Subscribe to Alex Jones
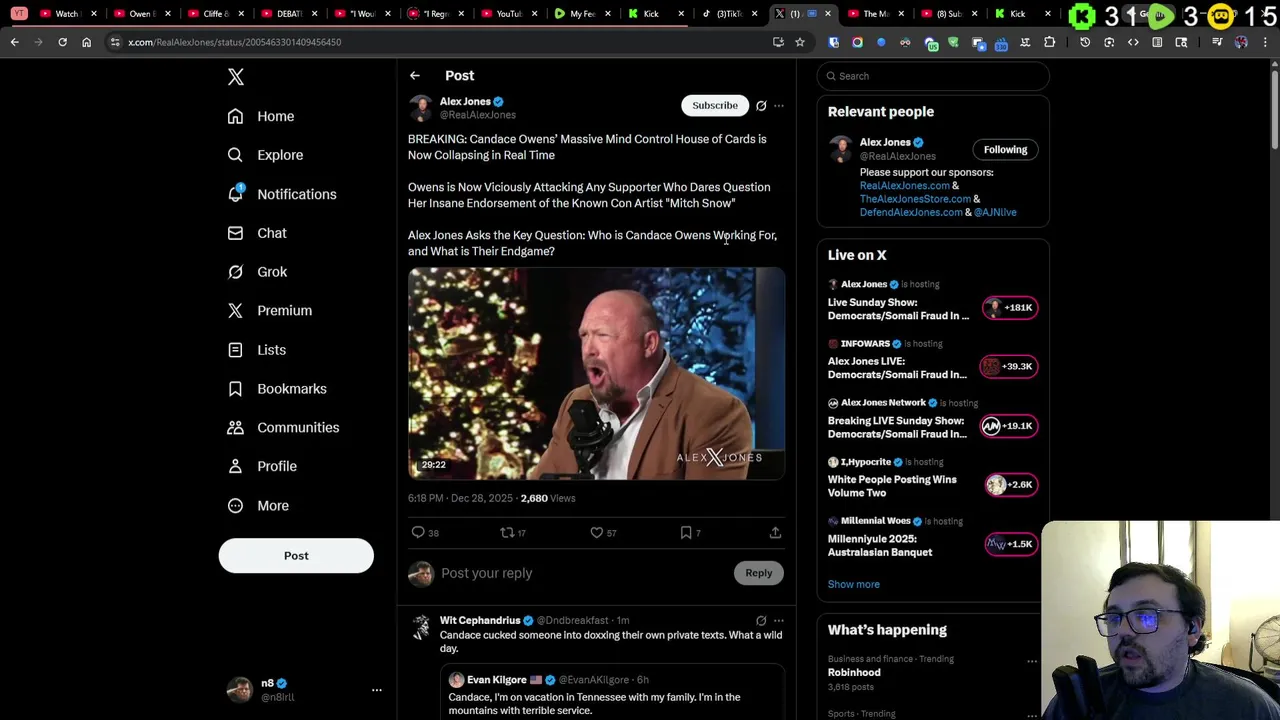The height and width of the screenshot is (720, 1280). [x=715, y=106]
